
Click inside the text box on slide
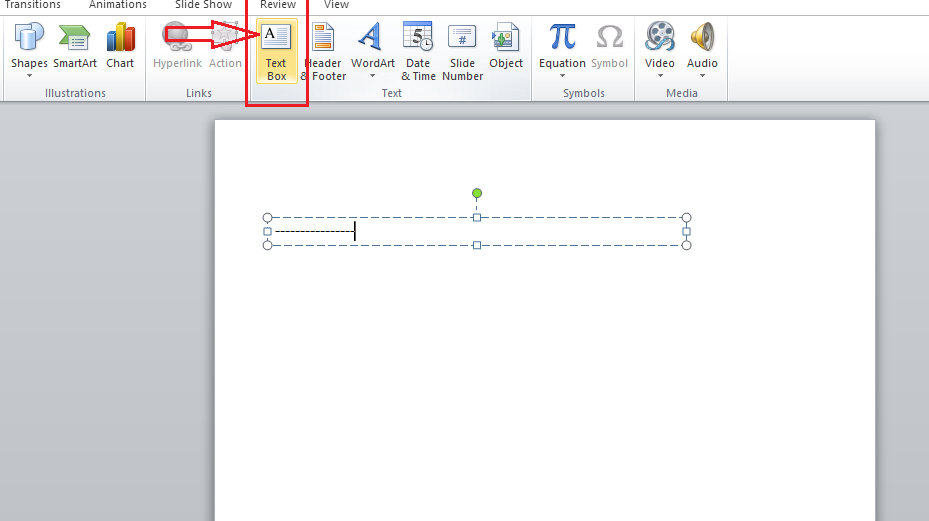500,231
